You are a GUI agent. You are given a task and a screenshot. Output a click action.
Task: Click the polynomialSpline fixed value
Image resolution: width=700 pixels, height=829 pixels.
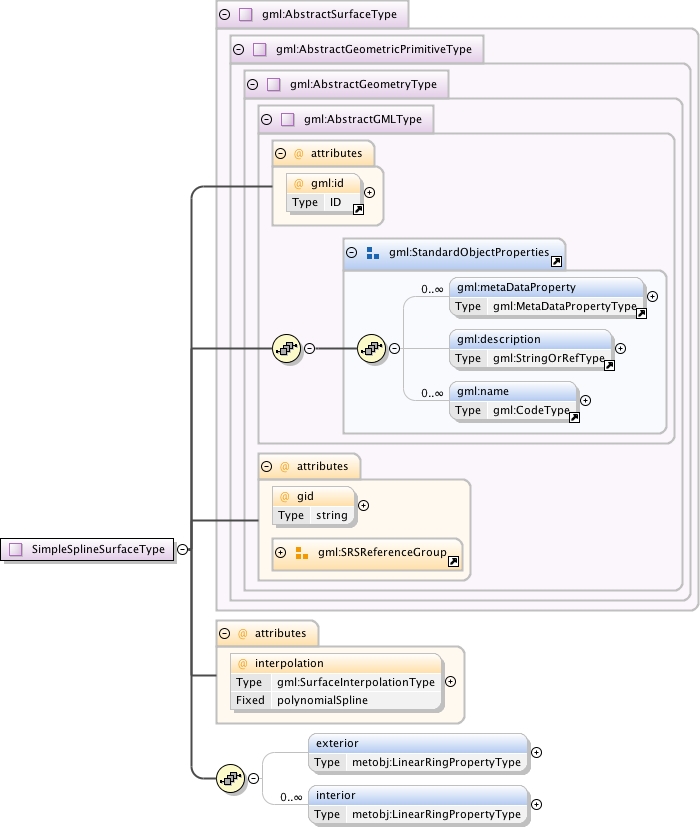(x=322, y=700)
